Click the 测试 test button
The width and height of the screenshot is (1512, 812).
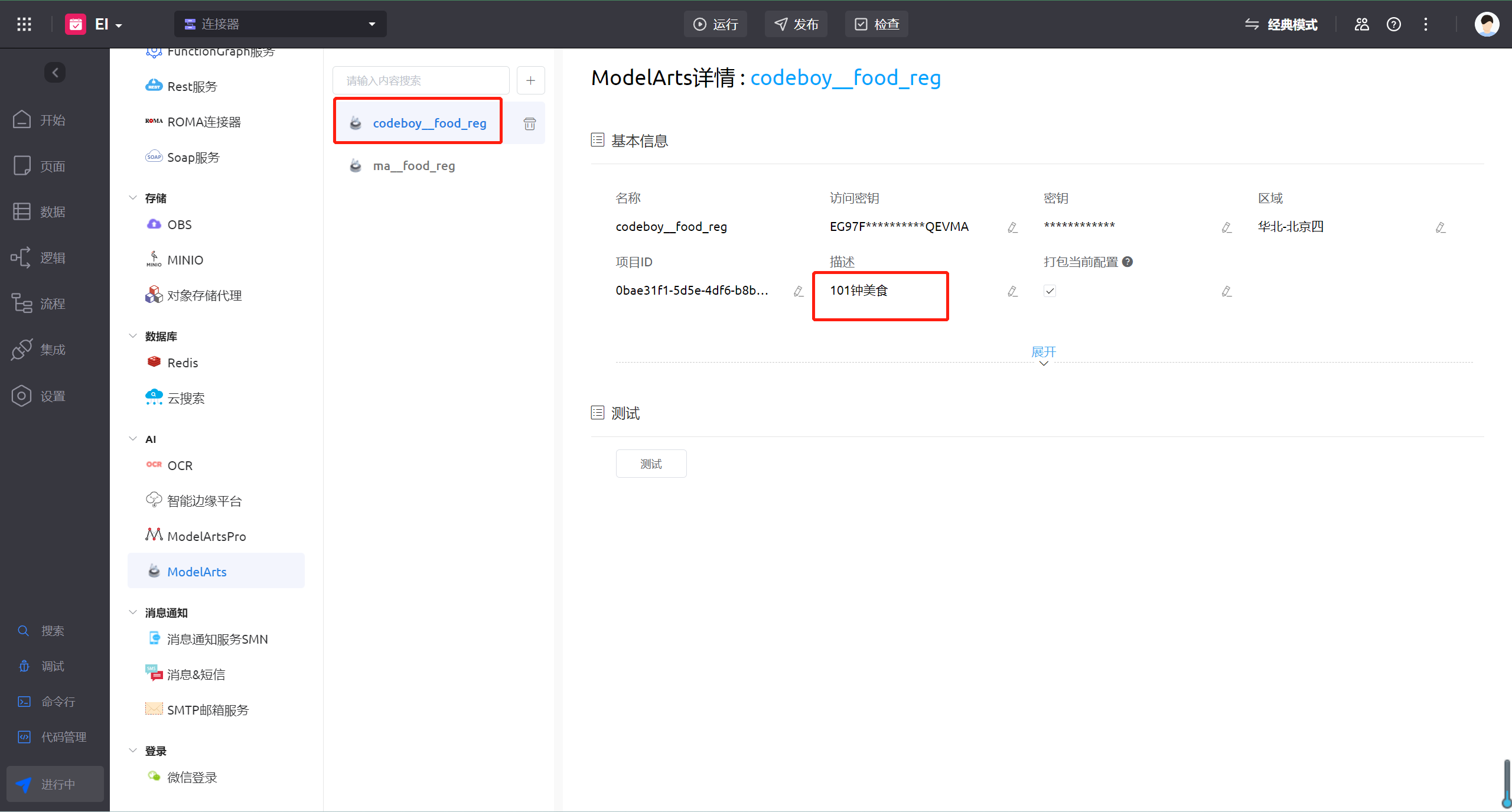point(651,464)
